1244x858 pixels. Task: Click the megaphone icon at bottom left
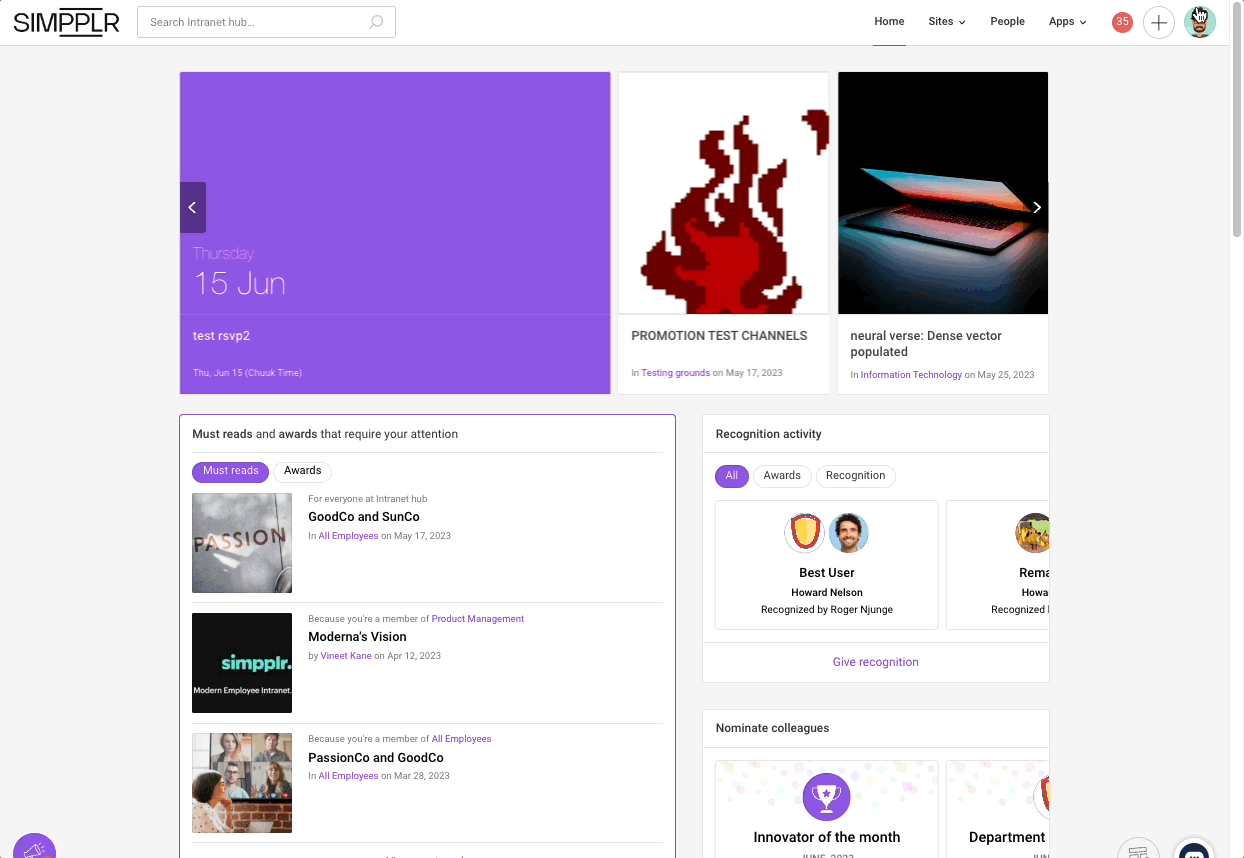pos(34,848)
